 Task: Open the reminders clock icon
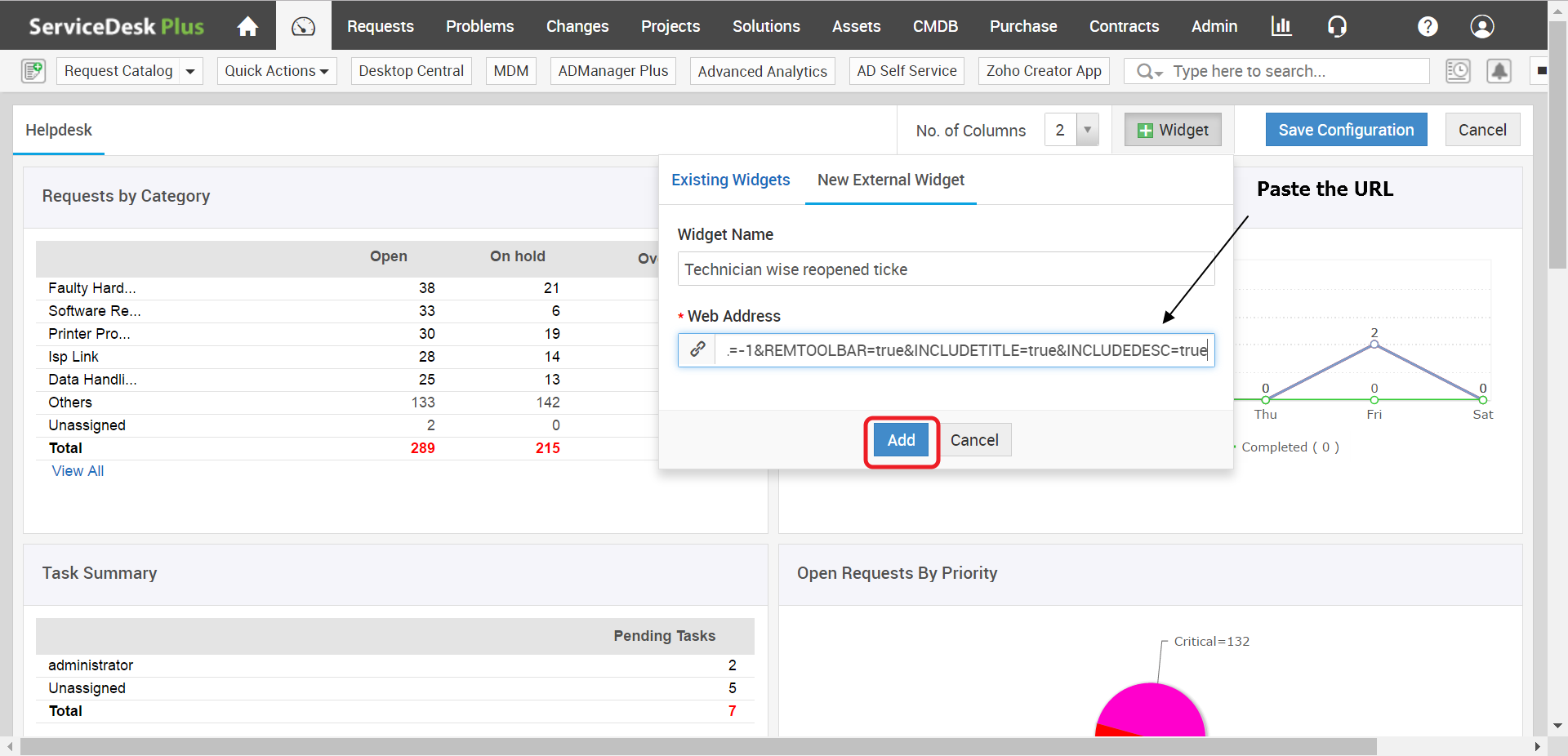click(1458, 71)
